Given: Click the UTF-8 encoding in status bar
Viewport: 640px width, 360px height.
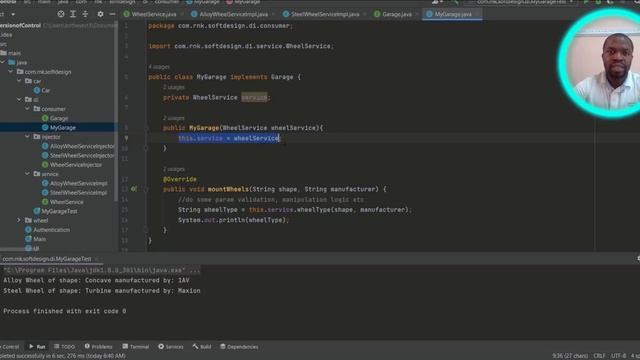Looking at the screenshot, I should [618, 356].
